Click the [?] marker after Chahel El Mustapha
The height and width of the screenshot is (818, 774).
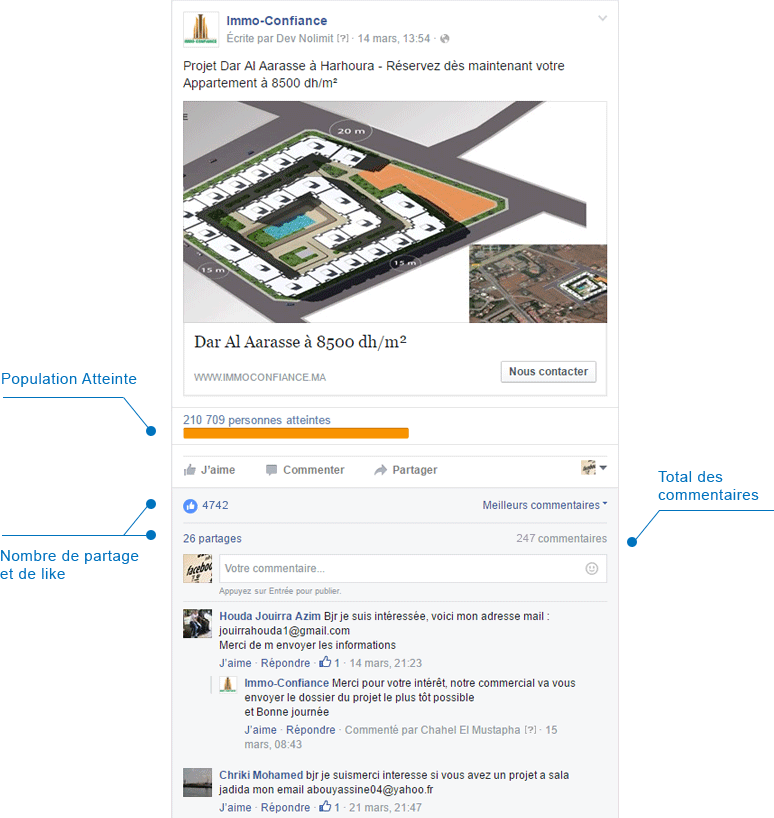point(530,730)
